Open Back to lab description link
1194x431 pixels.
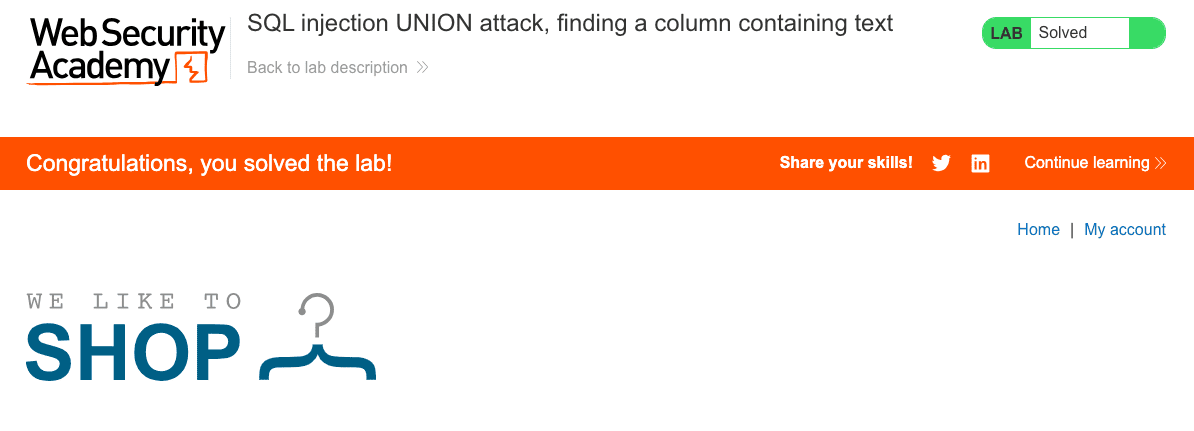(327, 68)
